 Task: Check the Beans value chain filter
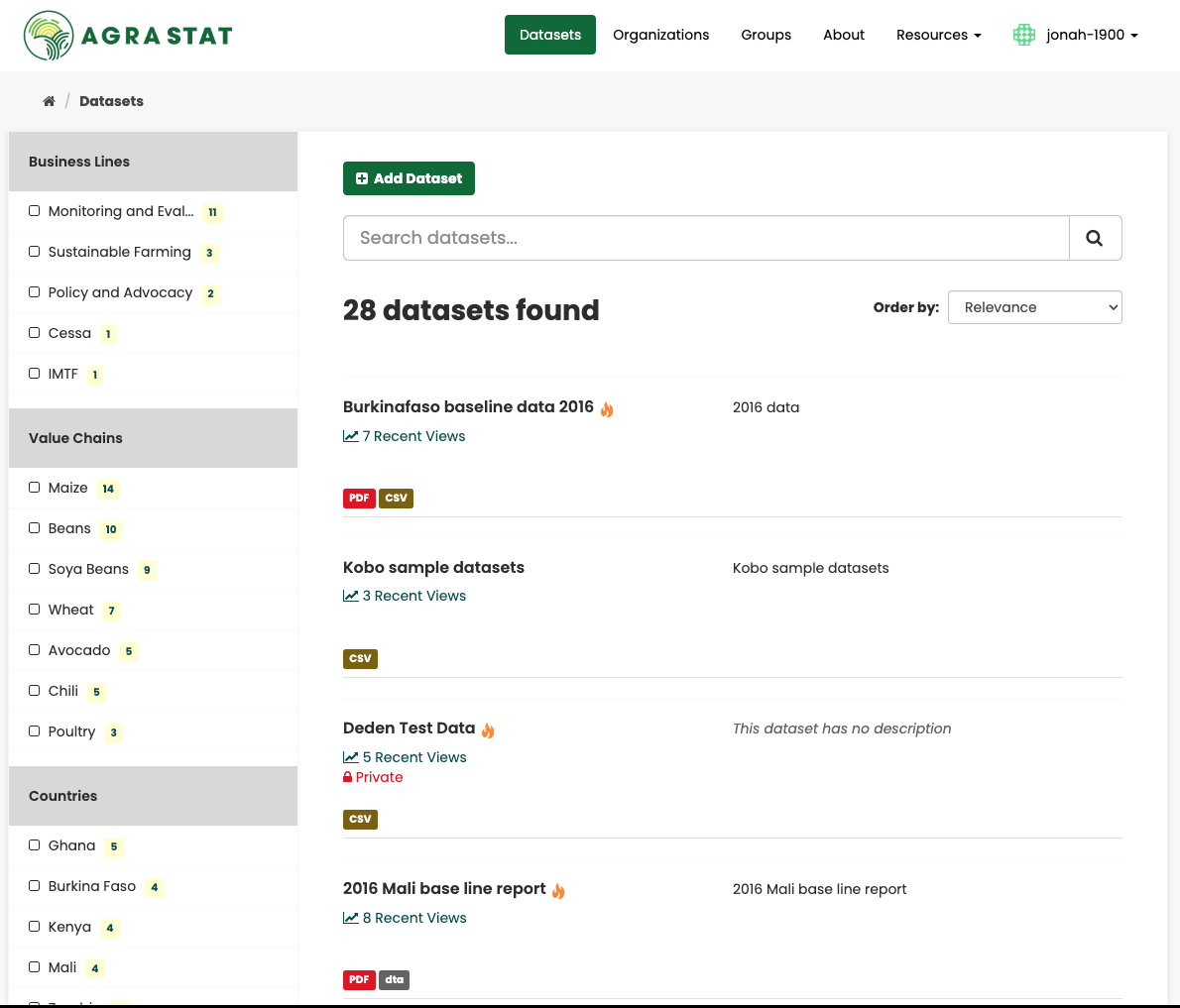(34, 528)
